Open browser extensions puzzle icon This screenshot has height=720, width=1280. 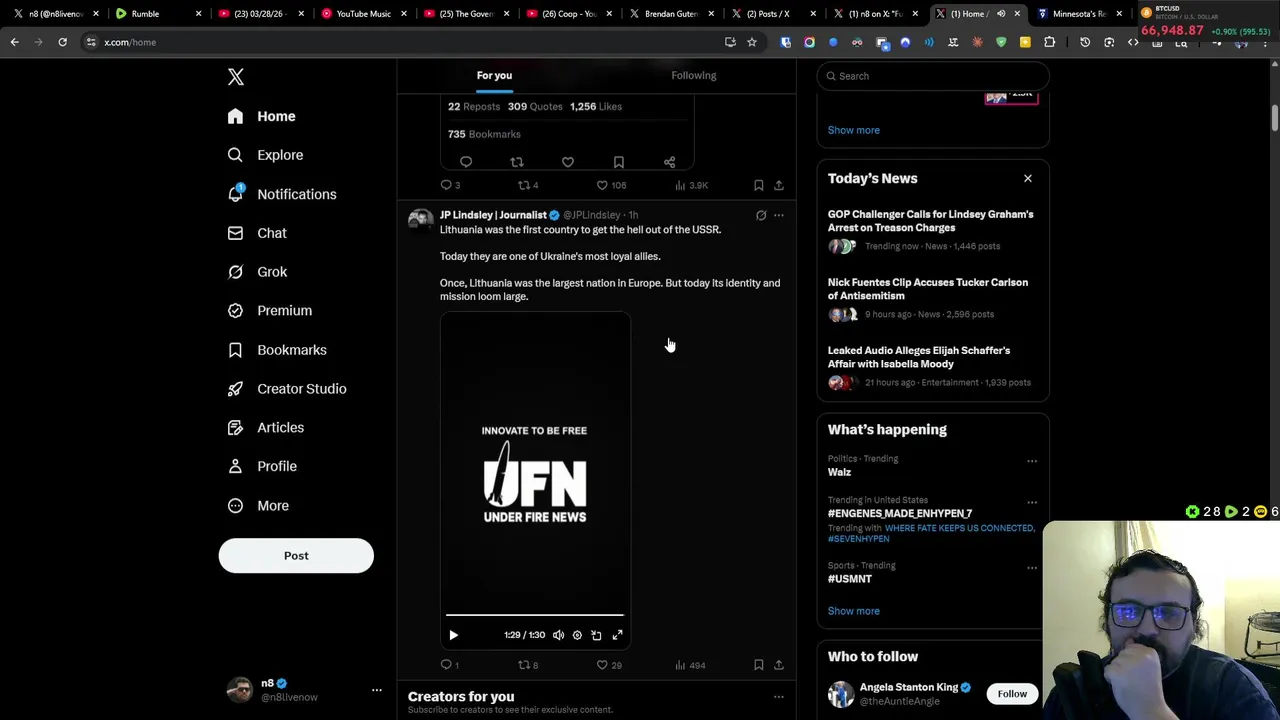coord(1049,42)
